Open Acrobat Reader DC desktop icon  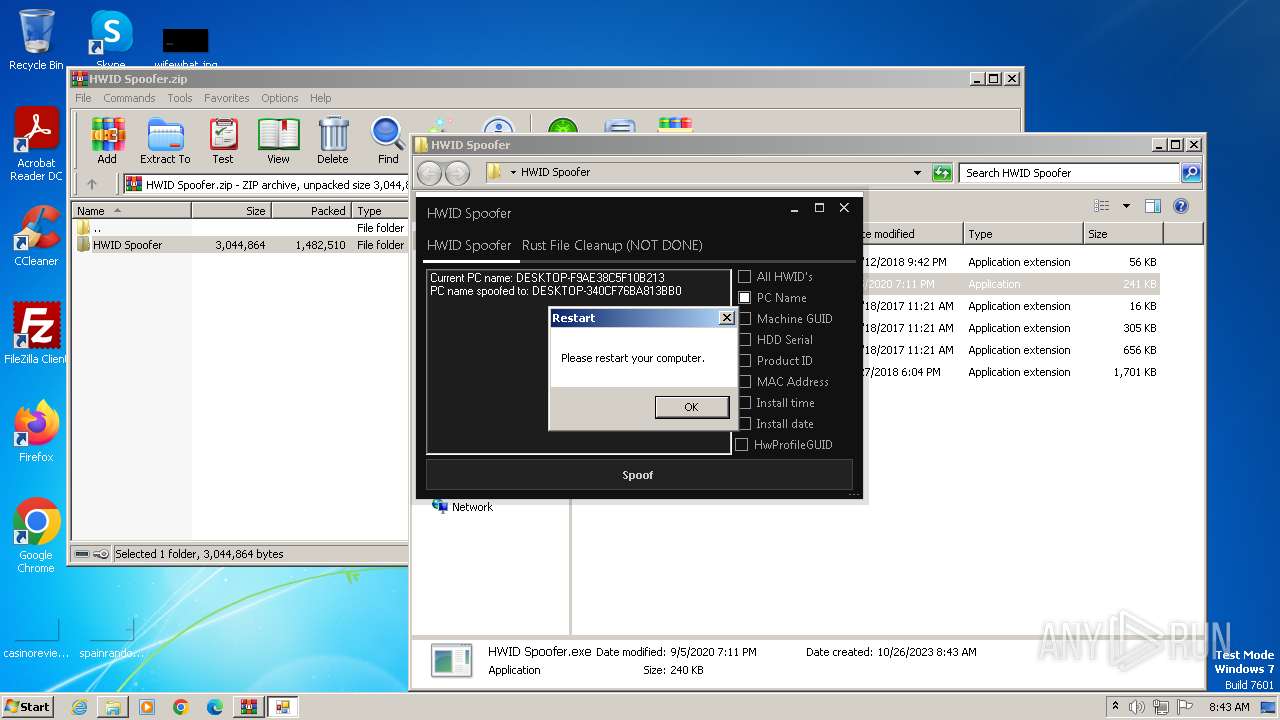point(36,145)
